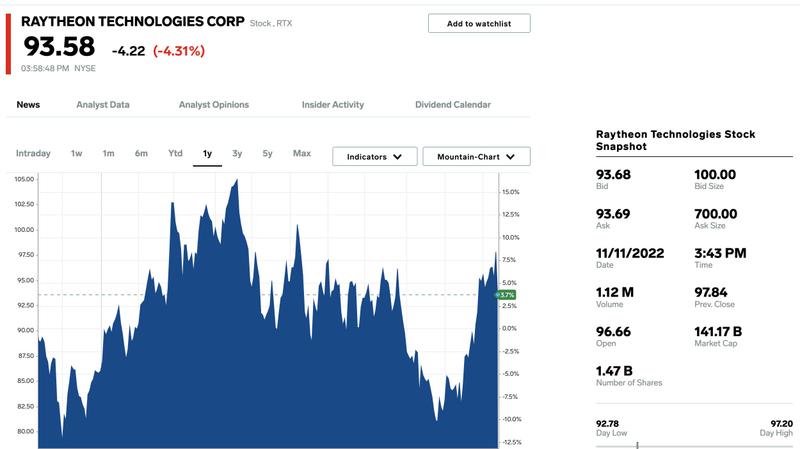This screenshot has width=800, height=449.
Task: Click the Time value 3:43 PM
Action: tap(720, 253)
